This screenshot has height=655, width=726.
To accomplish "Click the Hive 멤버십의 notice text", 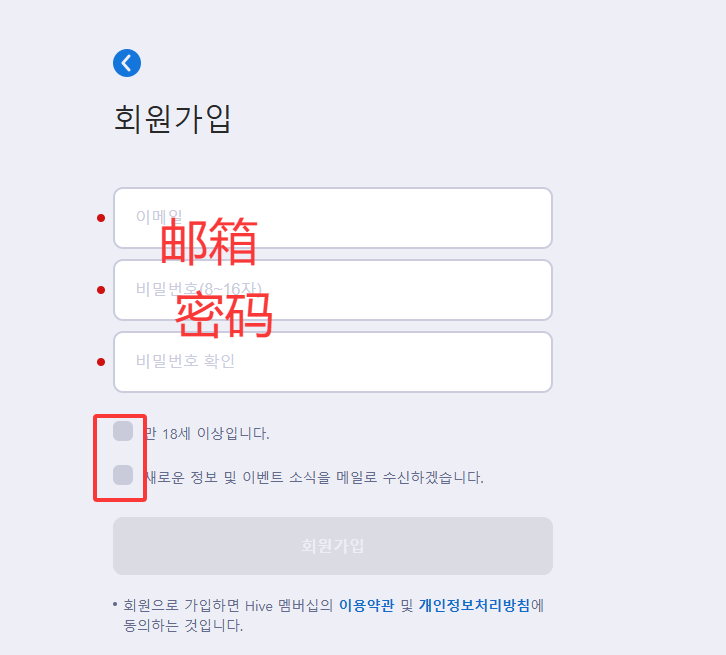I will 289,605.
